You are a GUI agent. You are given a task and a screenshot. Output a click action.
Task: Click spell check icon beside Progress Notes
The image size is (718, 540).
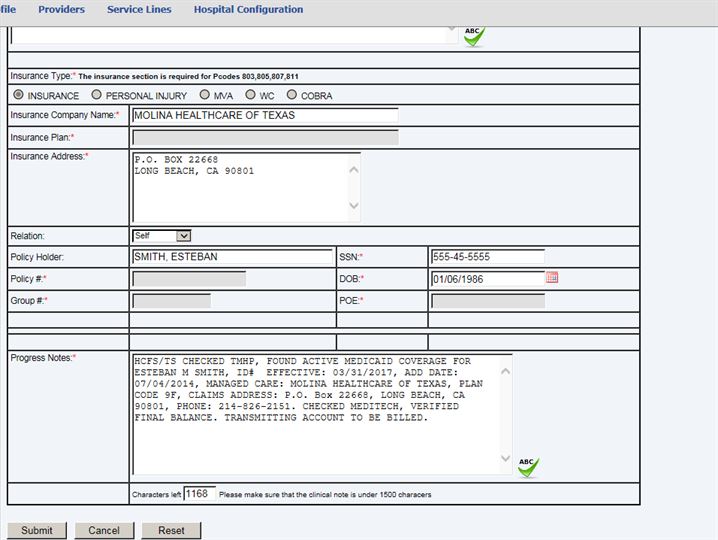pyautogui.click(x=527, y=466)
